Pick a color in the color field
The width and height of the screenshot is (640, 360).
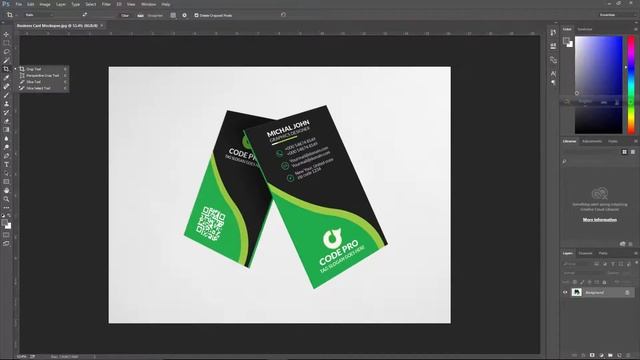point(598,84)
